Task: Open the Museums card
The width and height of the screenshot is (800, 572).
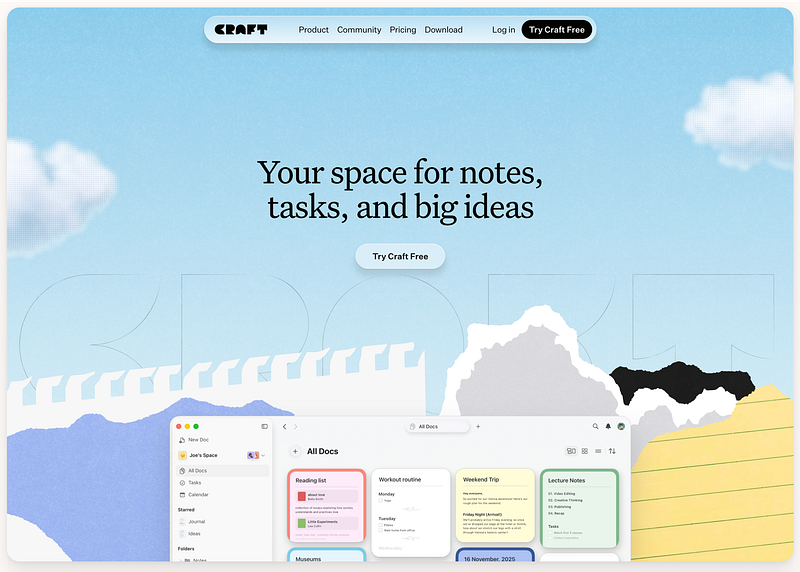Action: [x=327, y=555]
